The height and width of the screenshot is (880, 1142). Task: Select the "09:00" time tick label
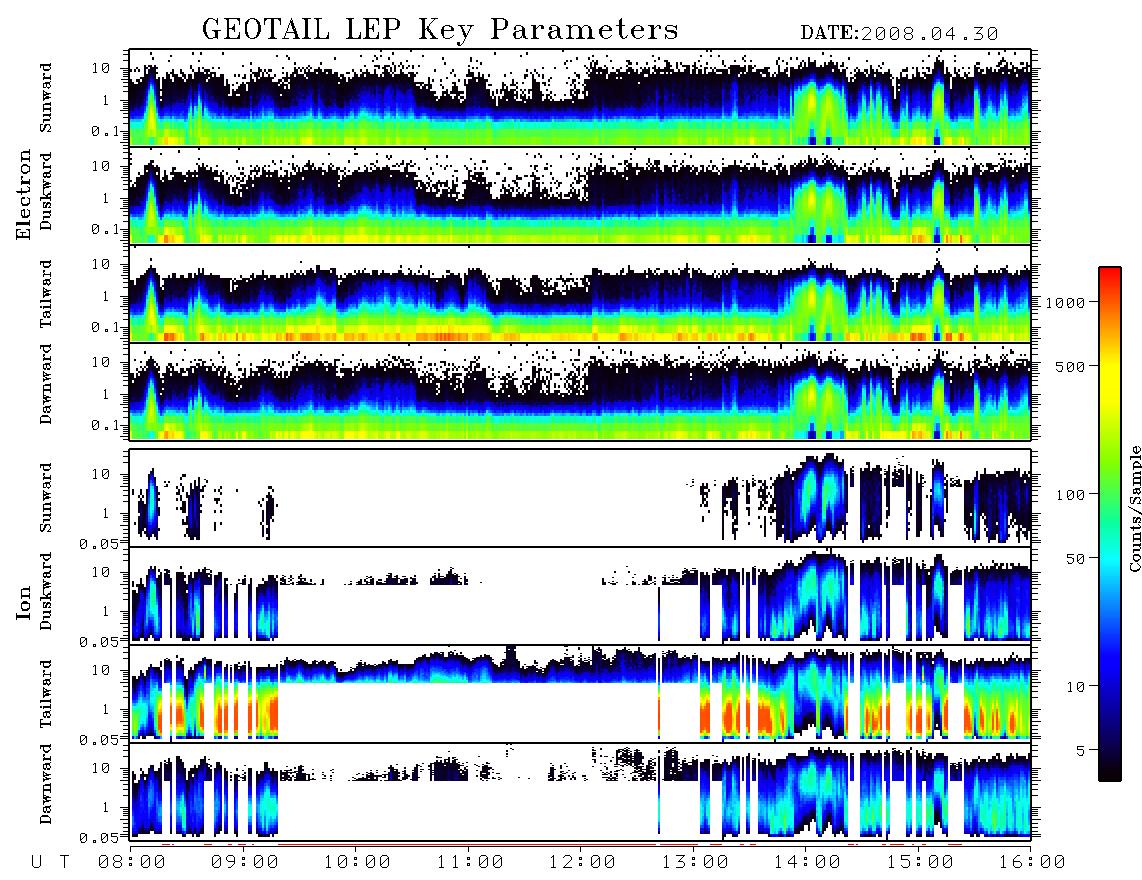pos(244,862)
